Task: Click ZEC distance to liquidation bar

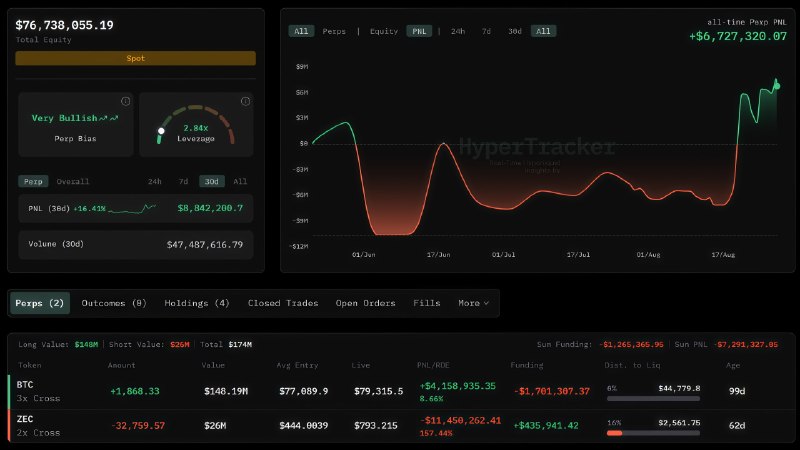Action: 654,433
